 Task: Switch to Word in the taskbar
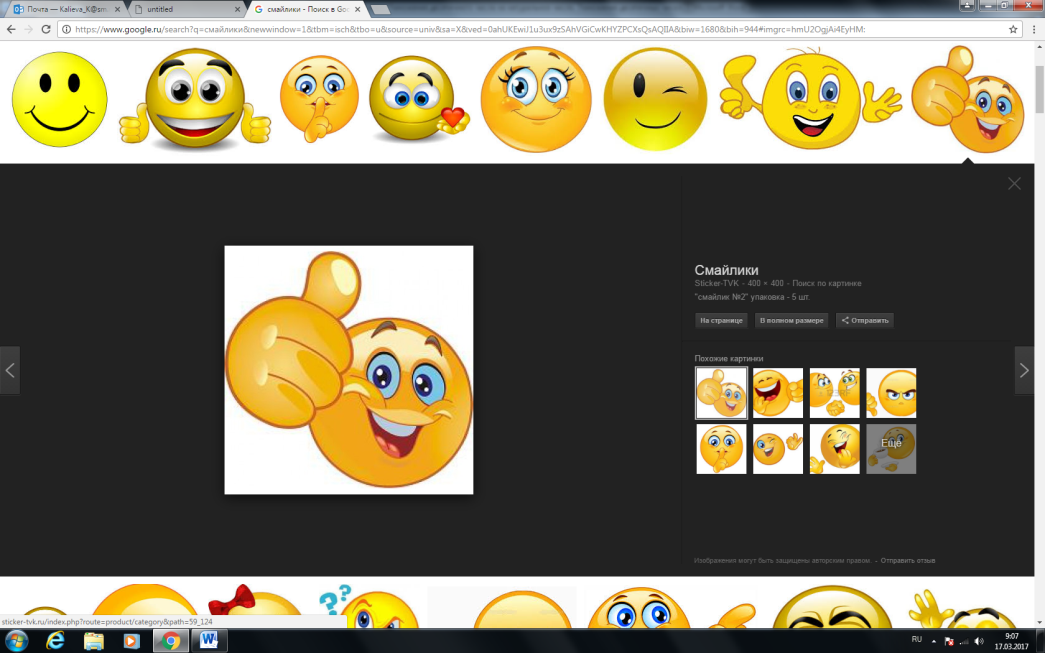point(209,641)
